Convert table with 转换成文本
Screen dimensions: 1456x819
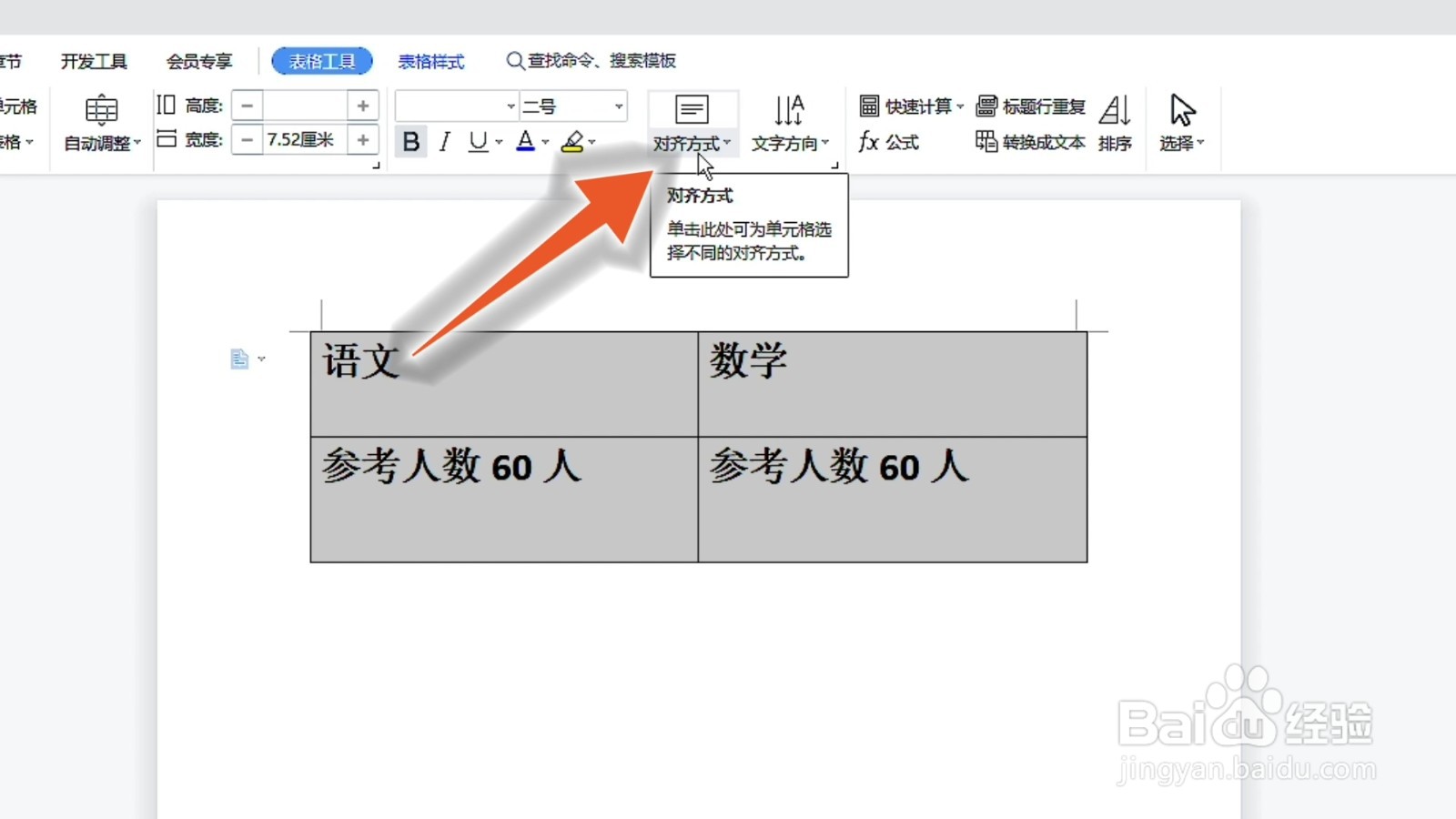(x=1030, y=142)
